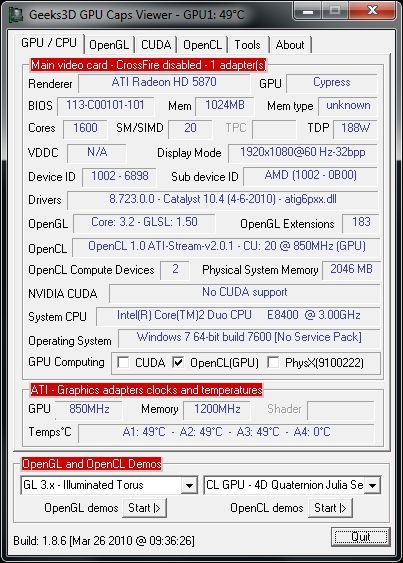403x563 pixels.
Task: Start the OpenGL demo
Action: coord(144,508)
